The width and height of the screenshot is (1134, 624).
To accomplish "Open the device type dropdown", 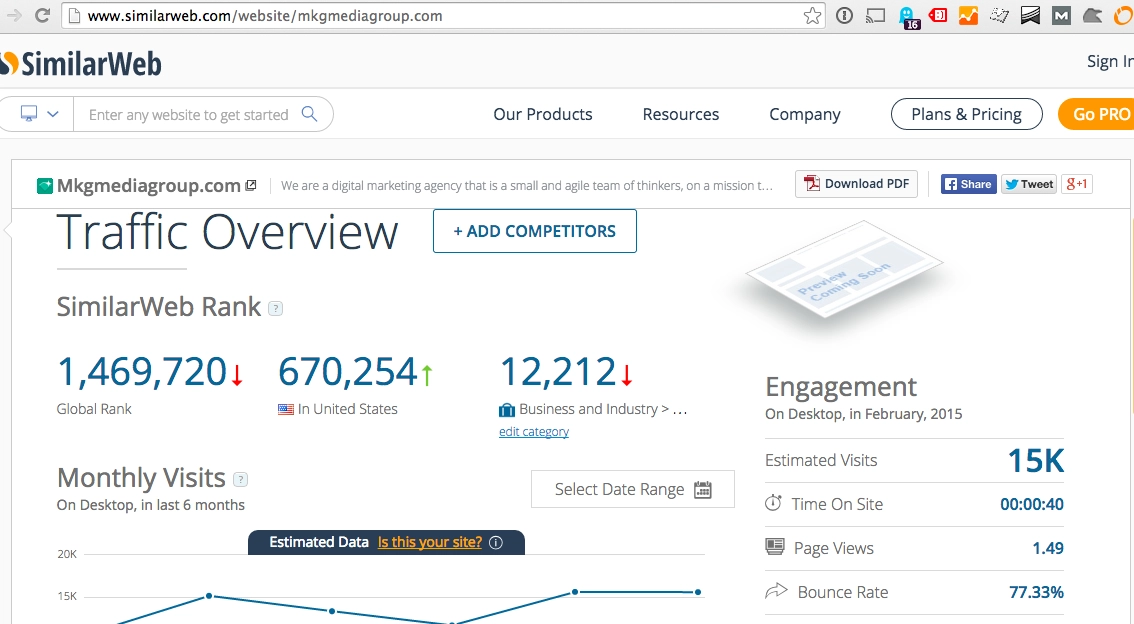I will point(38,114).
